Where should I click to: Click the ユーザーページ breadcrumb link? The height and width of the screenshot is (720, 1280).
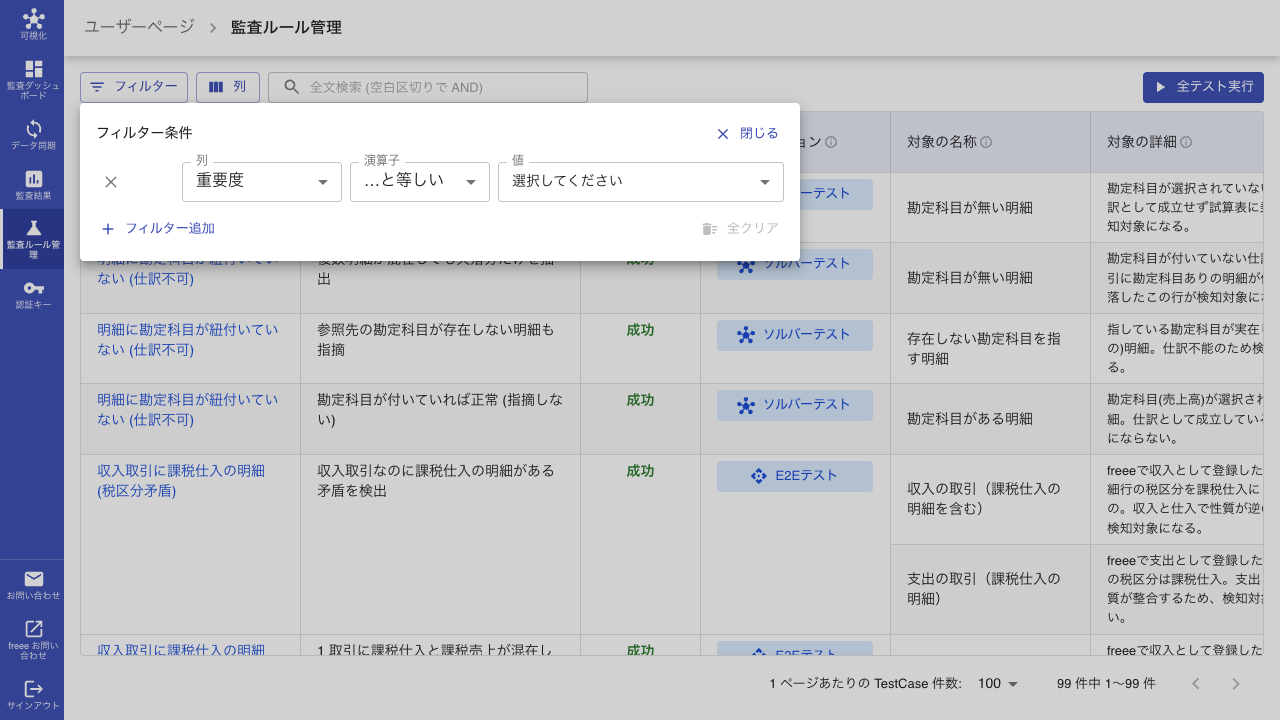tap(140, 27)
